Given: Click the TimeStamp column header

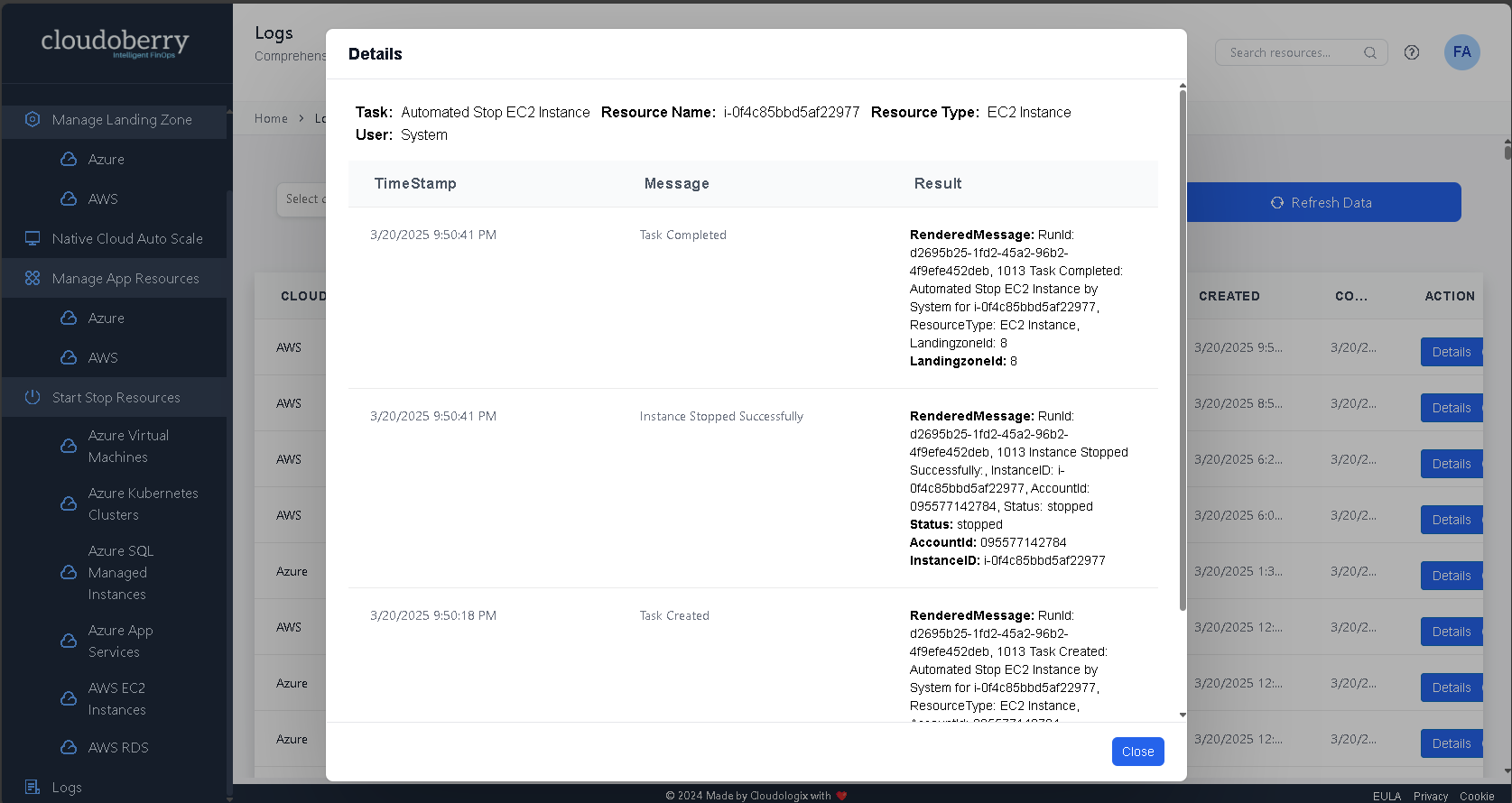Looking at the screenshot, I should pos(415,183).
